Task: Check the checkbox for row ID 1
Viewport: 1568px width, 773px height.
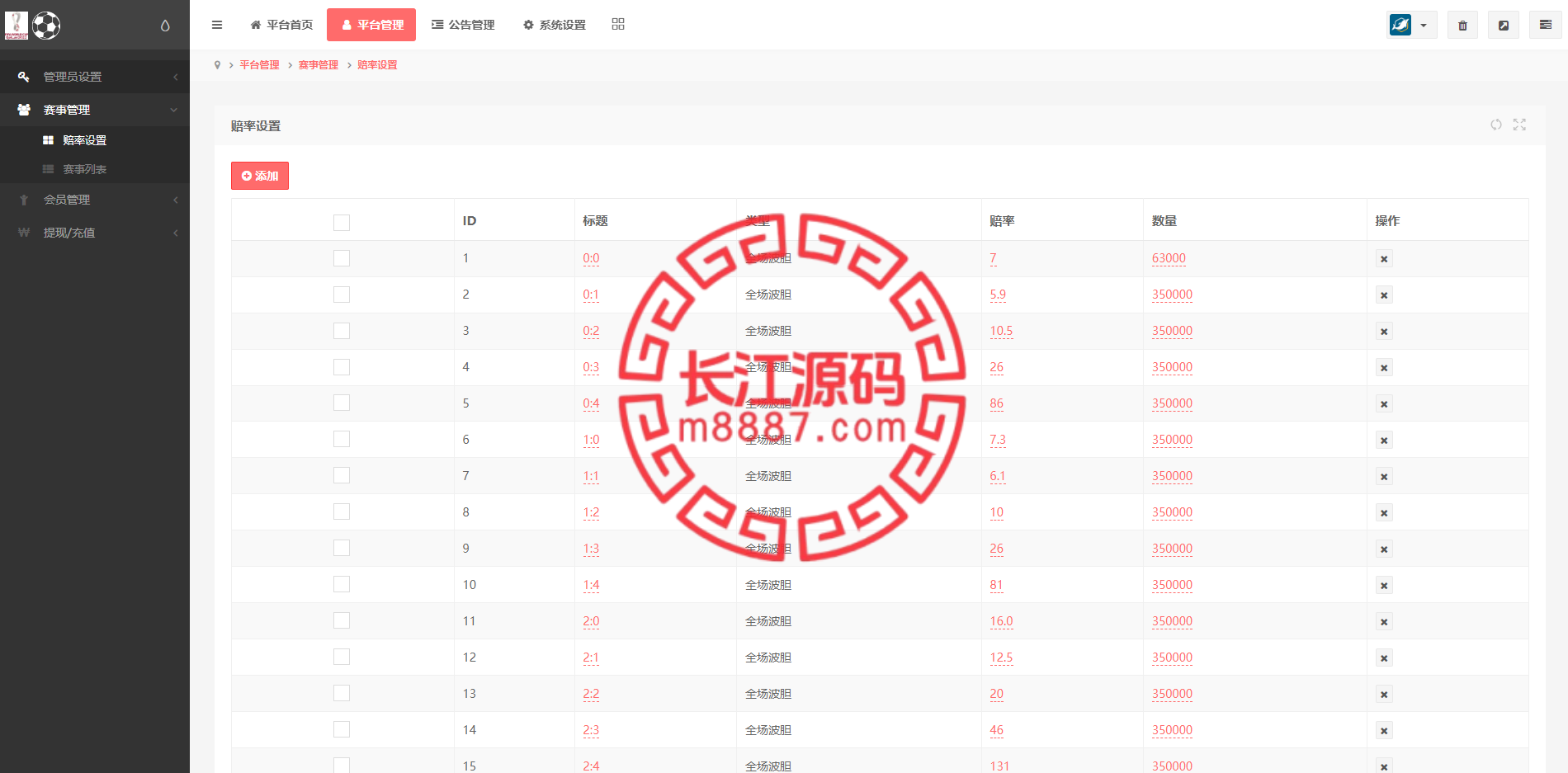Action: coord(342,258)
